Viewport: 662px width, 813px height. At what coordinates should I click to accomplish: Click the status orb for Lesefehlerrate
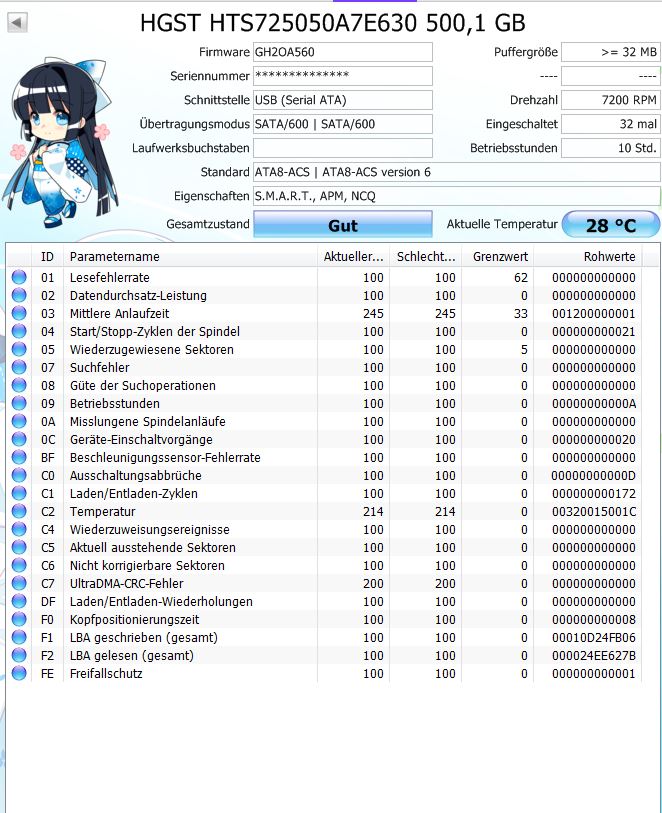pos(19,277)
